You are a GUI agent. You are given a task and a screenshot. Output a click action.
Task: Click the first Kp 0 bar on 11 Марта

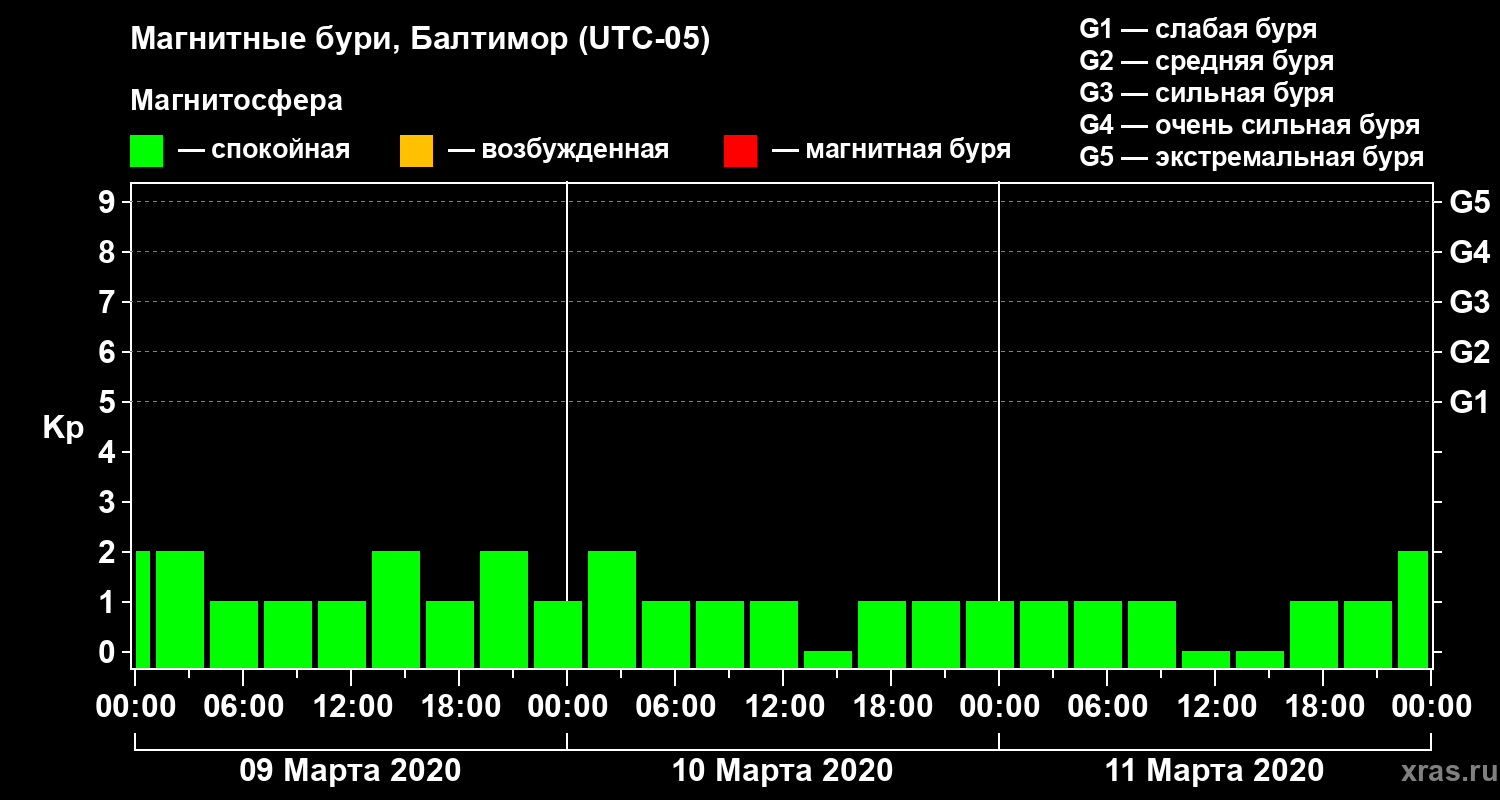pyautogui.click(x=1206, y=659)
